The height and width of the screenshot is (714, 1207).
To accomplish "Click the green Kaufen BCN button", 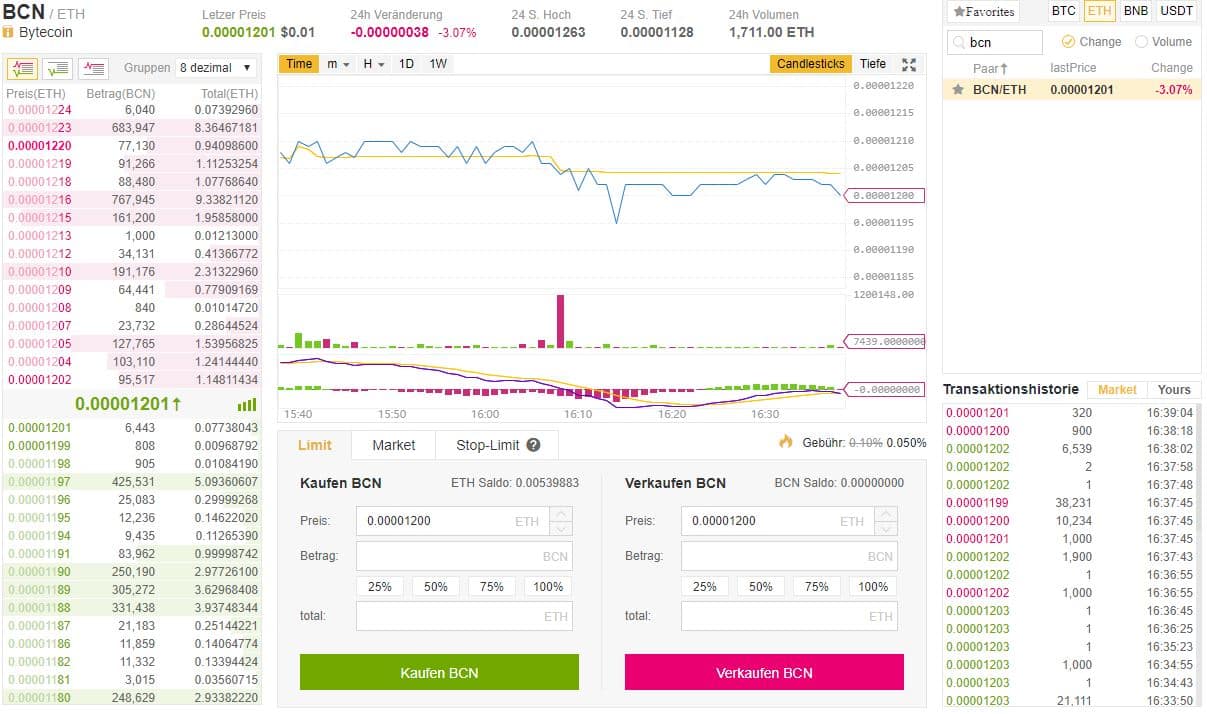I will (x=439, y=672).
